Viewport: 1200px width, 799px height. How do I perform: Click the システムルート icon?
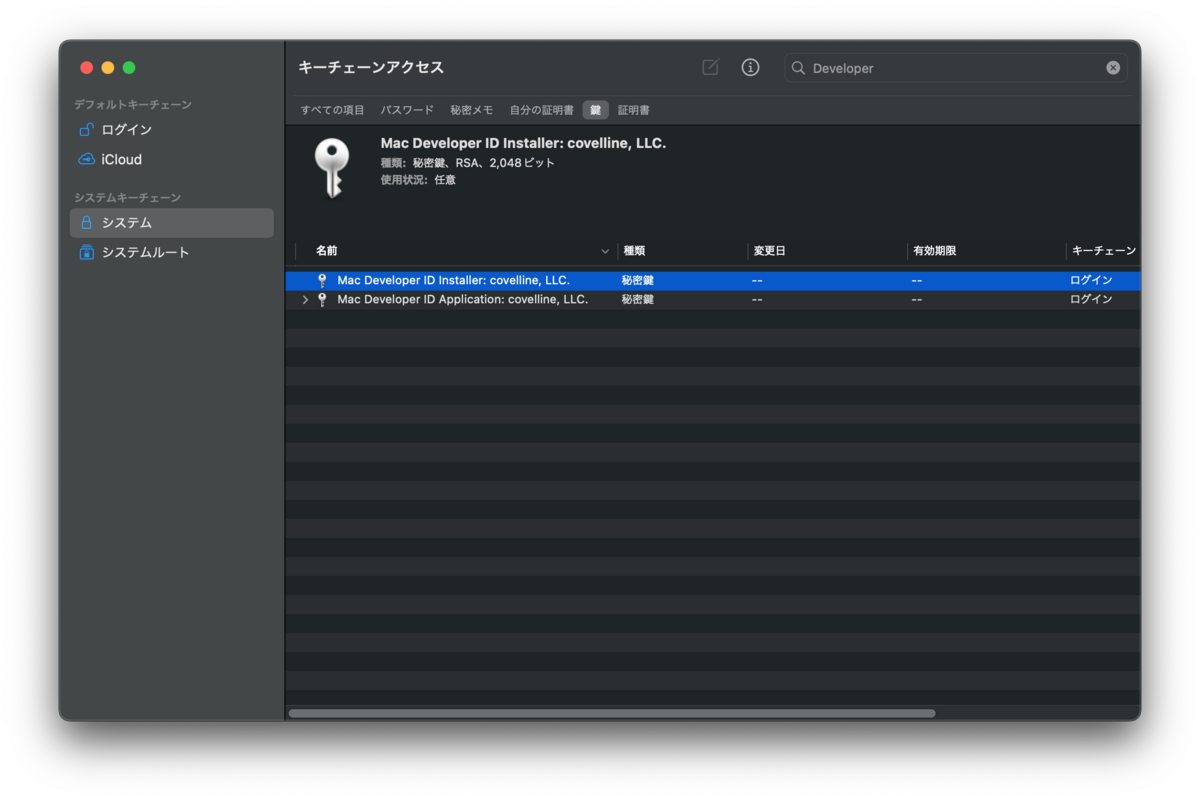coord(86,253)
